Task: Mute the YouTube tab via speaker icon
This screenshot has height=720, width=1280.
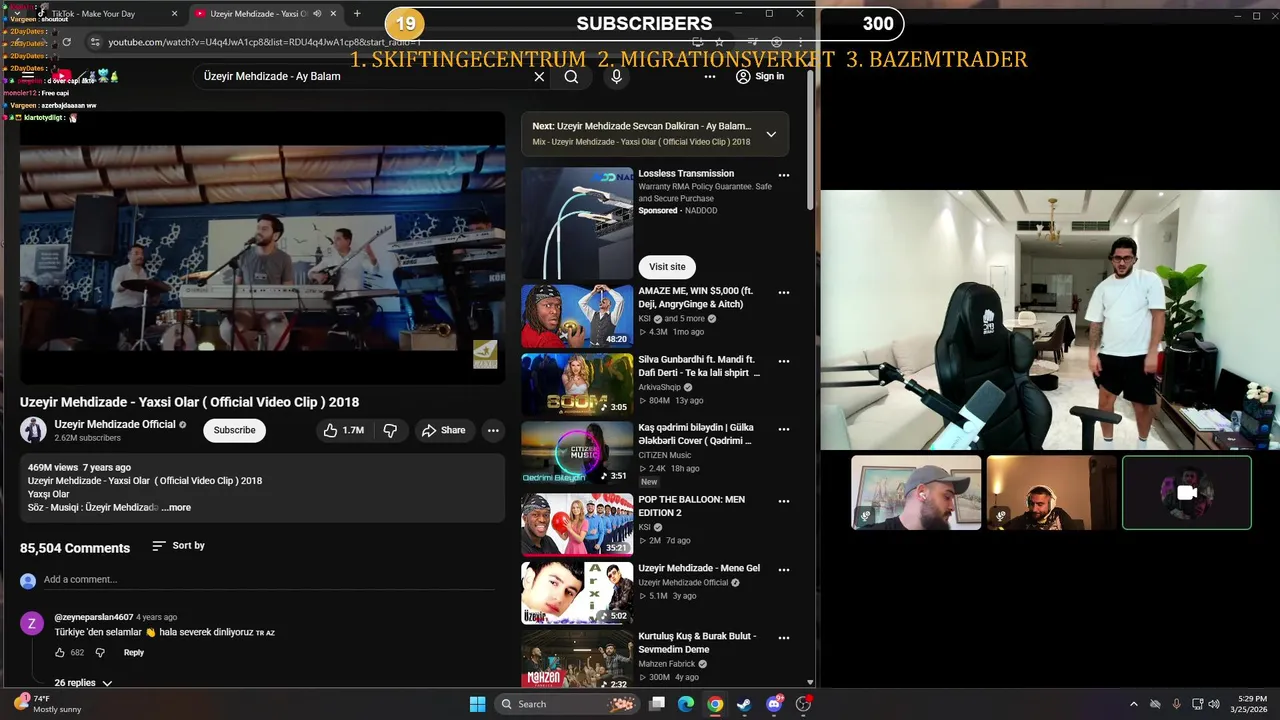Action: tap(317, 14)
